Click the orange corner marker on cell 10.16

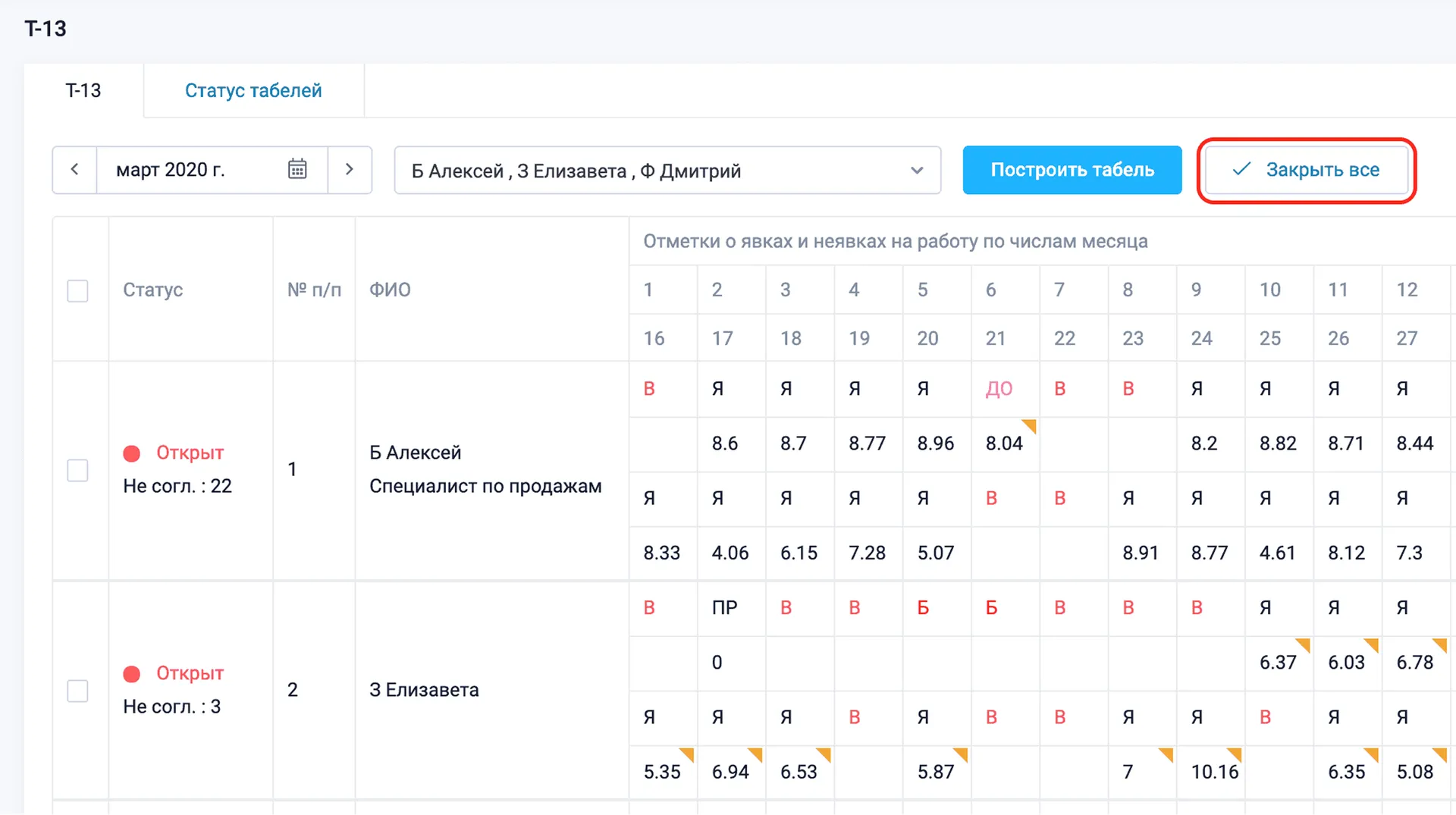click(x=1236, y=754)
